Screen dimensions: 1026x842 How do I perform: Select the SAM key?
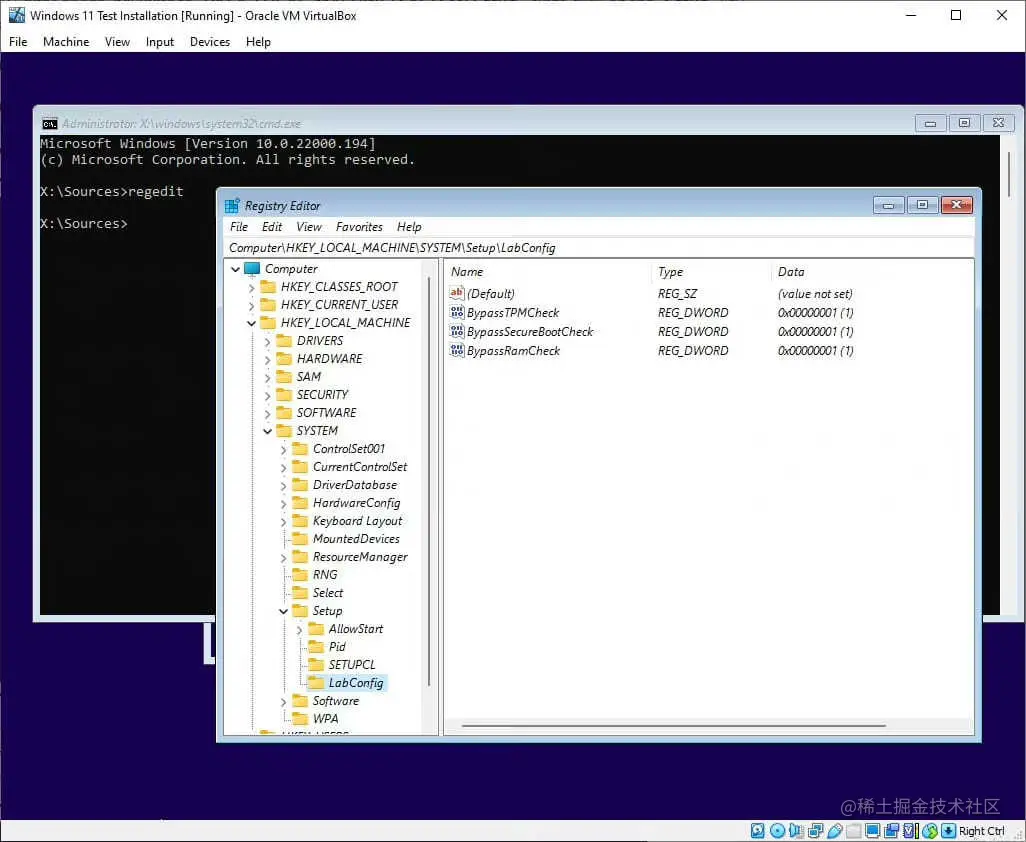[x=309, y=376]
